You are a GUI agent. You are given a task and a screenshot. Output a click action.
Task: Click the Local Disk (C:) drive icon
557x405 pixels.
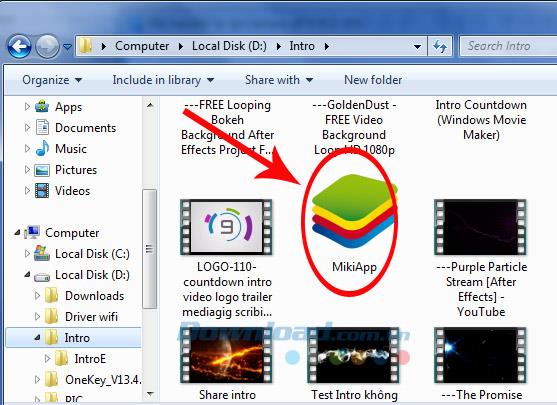pos(42,253)
